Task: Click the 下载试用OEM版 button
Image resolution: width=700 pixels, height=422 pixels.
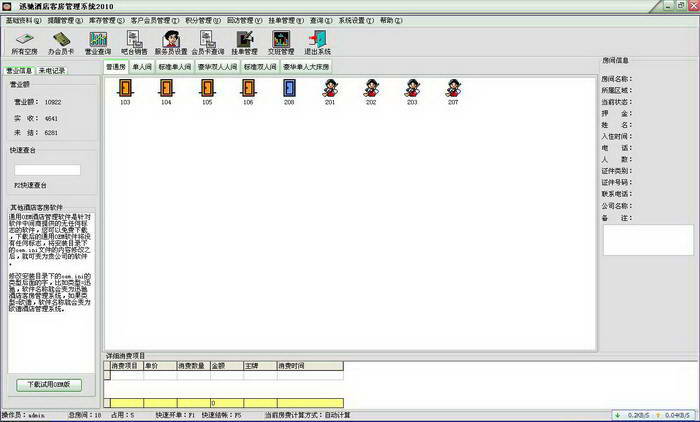Action: point(49,384)
